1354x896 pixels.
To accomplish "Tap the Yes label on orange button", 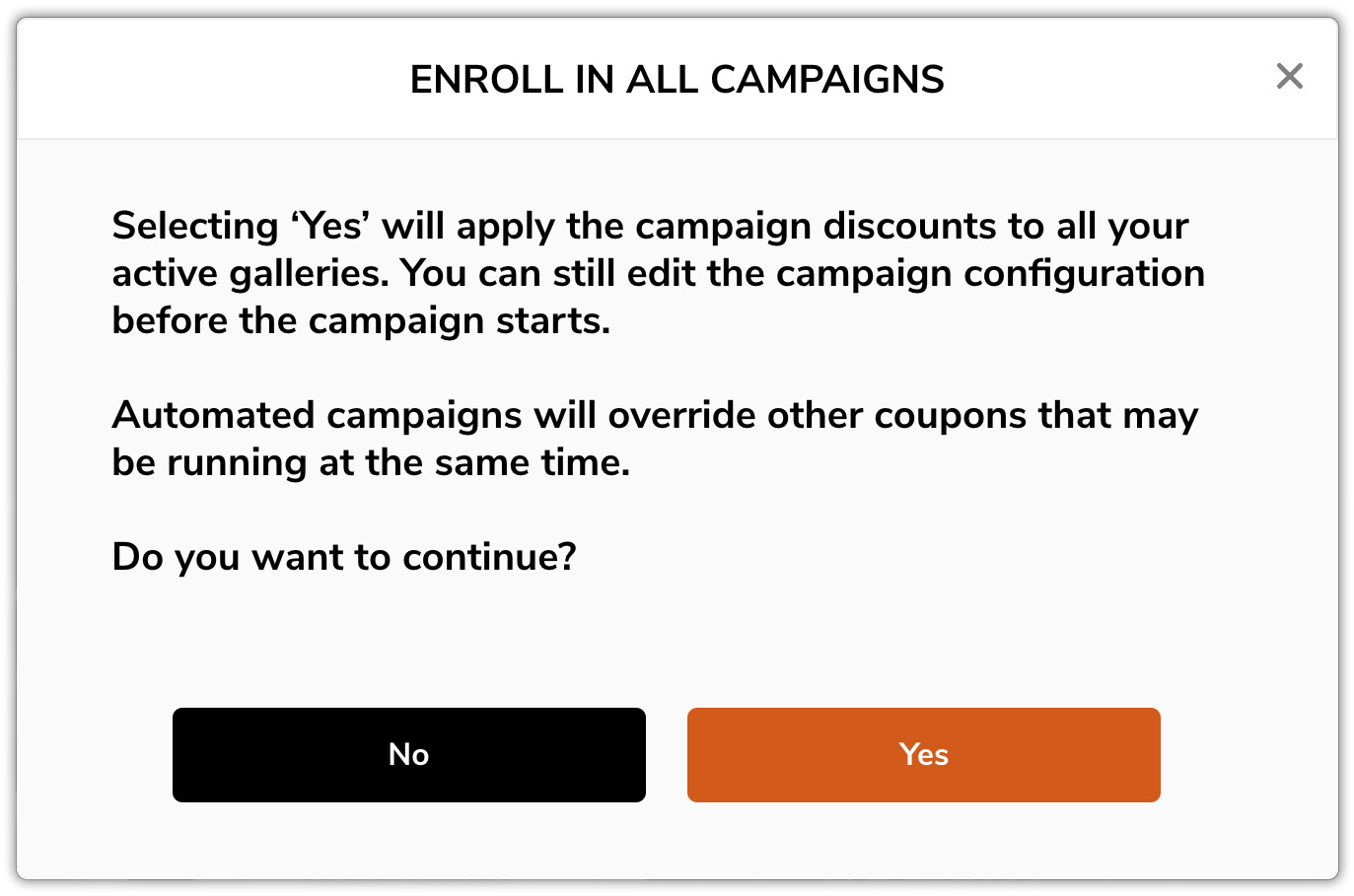I will click(x=923, y=754).
